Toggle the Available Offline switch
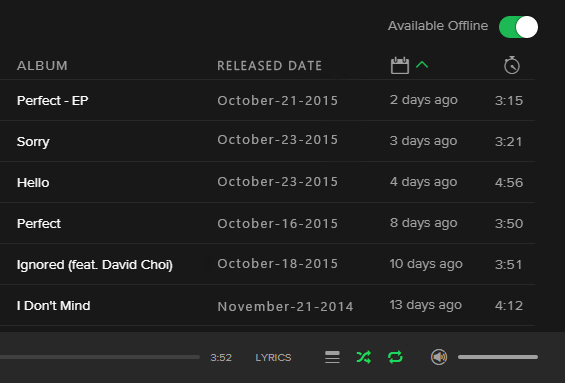The width and height of the screenshot is (565, 383). [518, 27]
